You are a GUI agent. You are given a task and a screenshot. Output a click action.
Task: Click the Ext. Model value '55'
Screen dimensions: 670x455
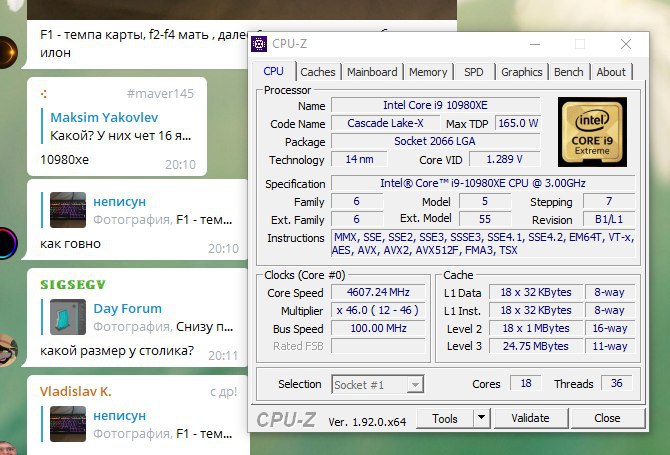[x=485, y=219]
